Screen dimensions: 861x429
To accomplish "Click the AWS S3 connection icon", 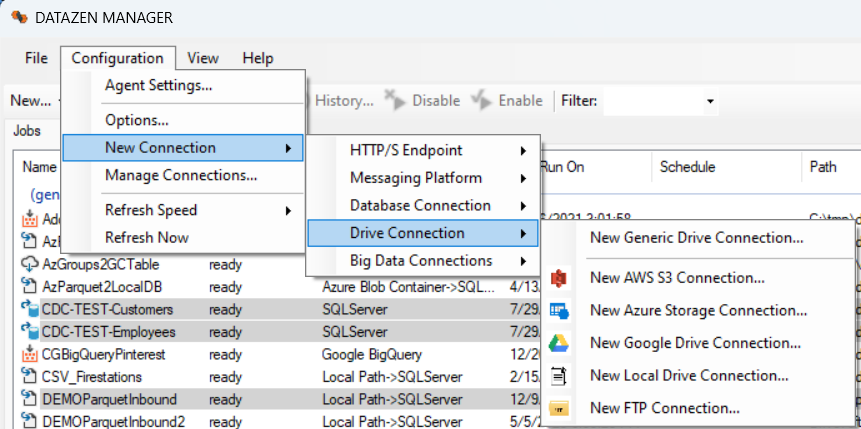I will click(559, 278).
